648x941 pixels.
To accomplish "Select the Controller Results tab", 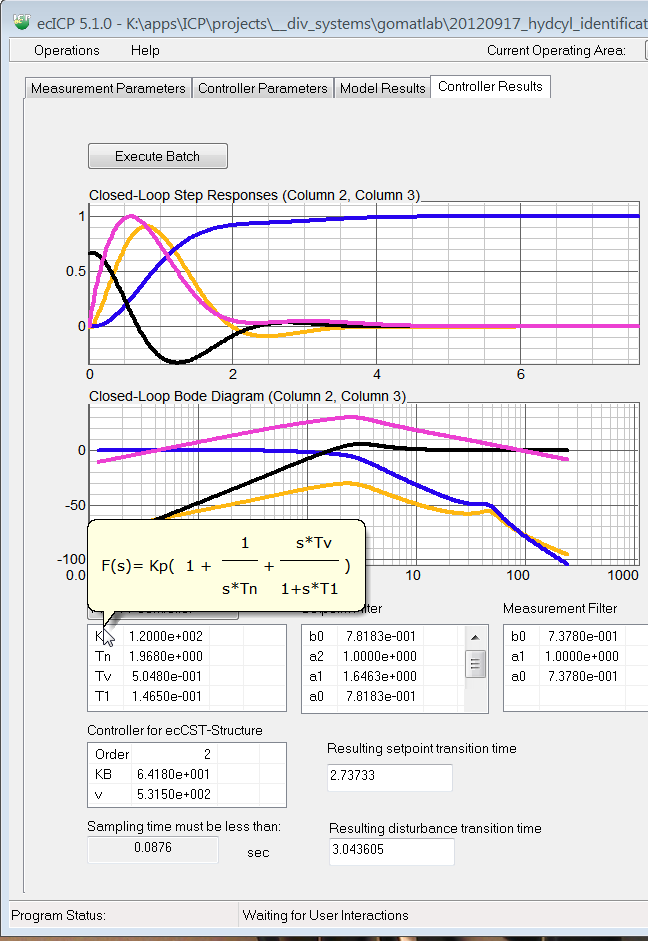I will click(x=490, y=87).
